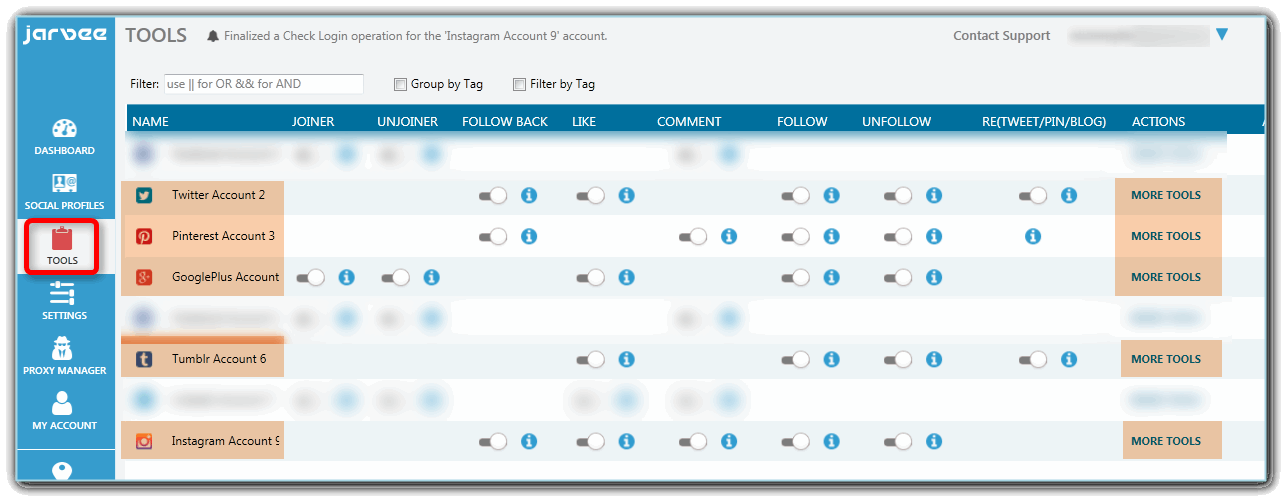Click Instagram Comment info icon
Viewport: 1282px width, 497px height.
729,441
